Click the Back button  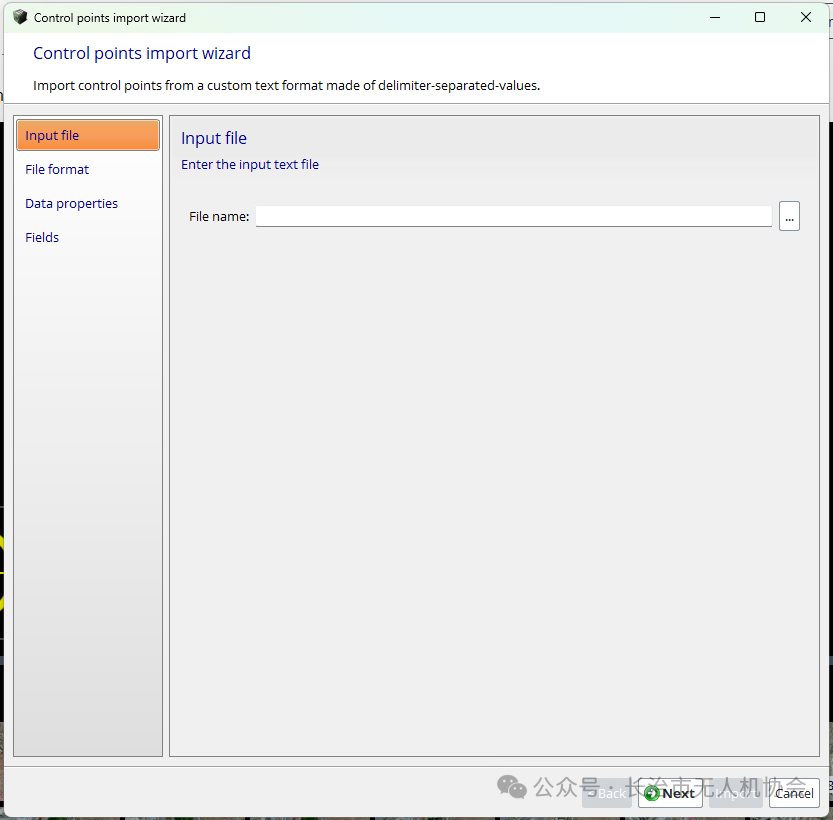point(606,793)
